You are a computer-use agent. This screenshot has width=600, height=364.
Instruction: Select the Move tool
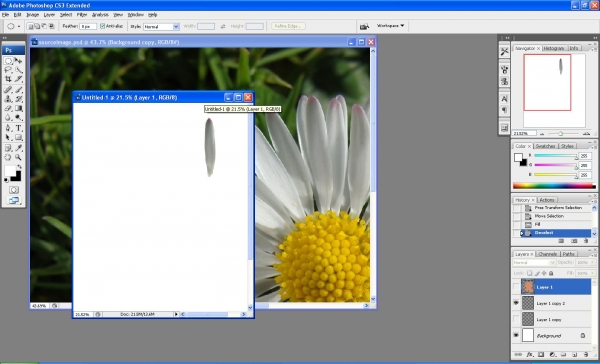pyautogui.click(x=18, y=61)
